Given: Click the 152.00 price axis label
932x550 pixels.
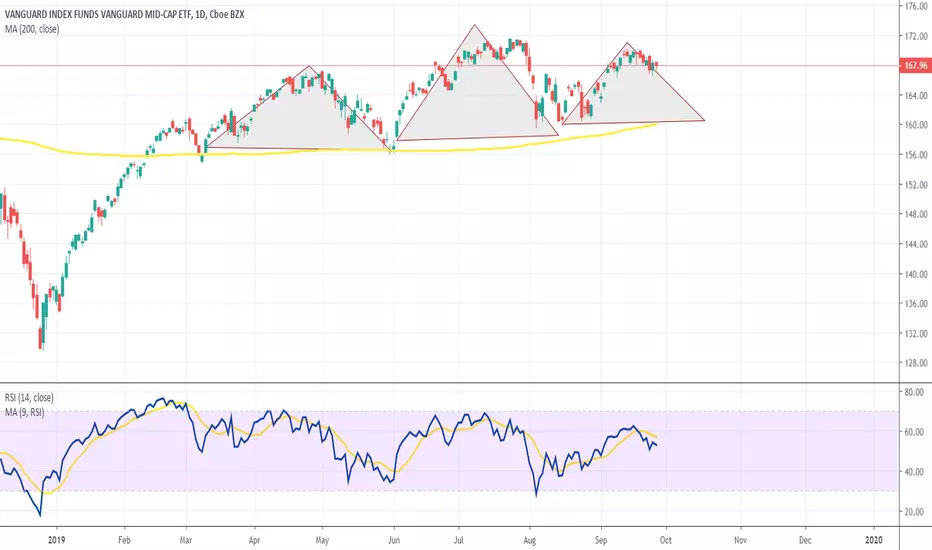Looking at the screenshot, I should pyautogui.click(x=915, y=185).
